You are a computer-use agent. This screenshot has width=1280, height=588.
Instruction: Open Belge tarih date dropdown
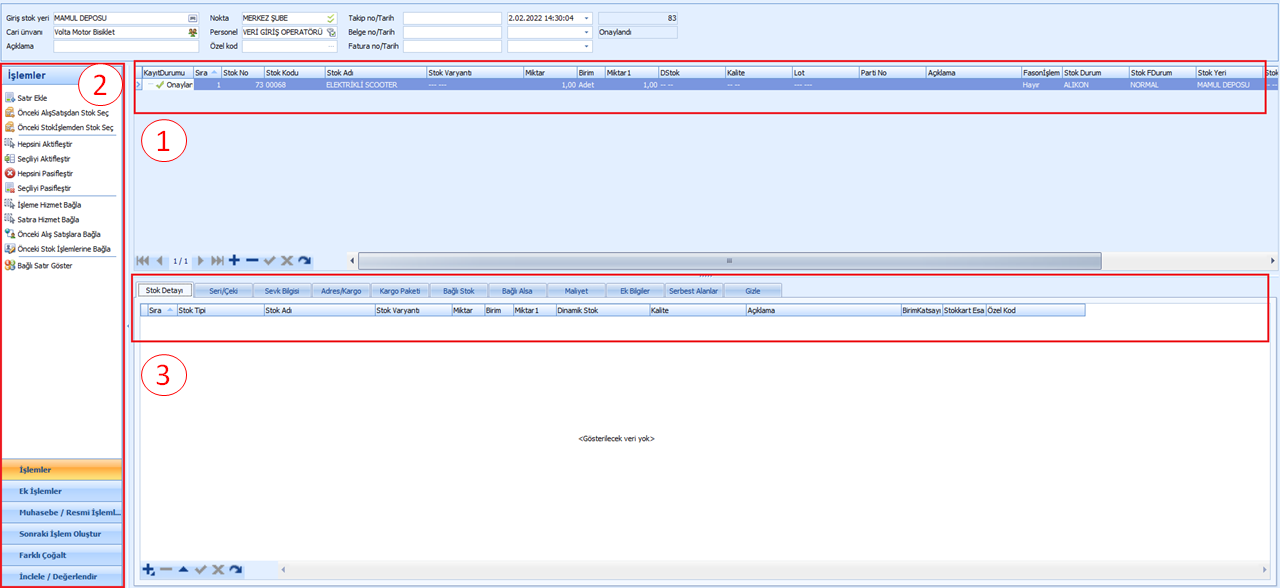click(x=587, y=32)
